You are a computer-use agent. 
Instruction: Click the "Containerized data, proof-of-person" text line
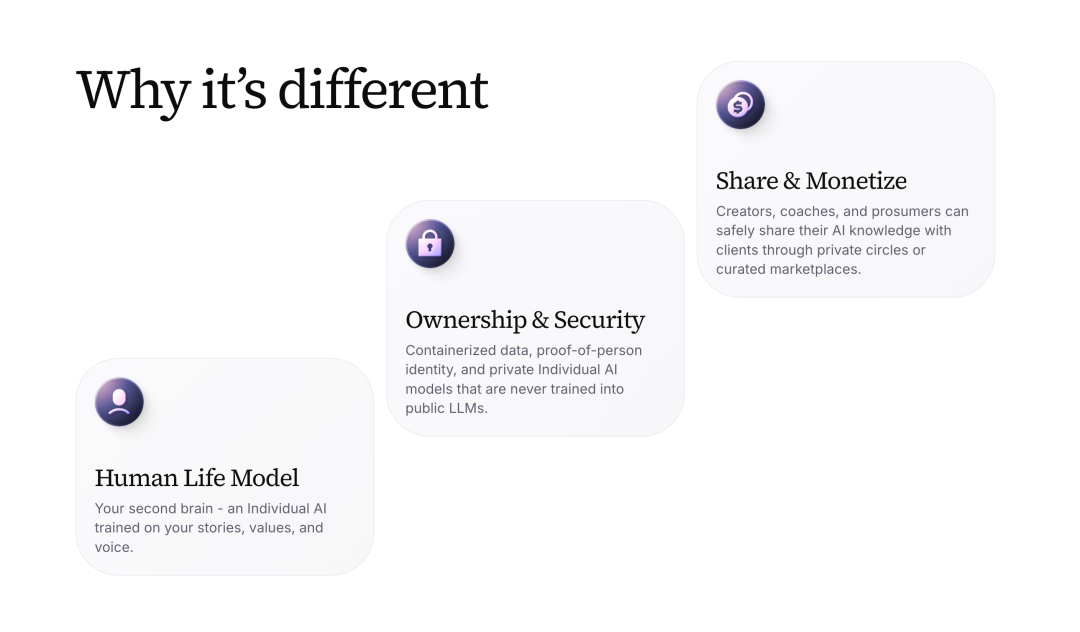click(523, 350)
